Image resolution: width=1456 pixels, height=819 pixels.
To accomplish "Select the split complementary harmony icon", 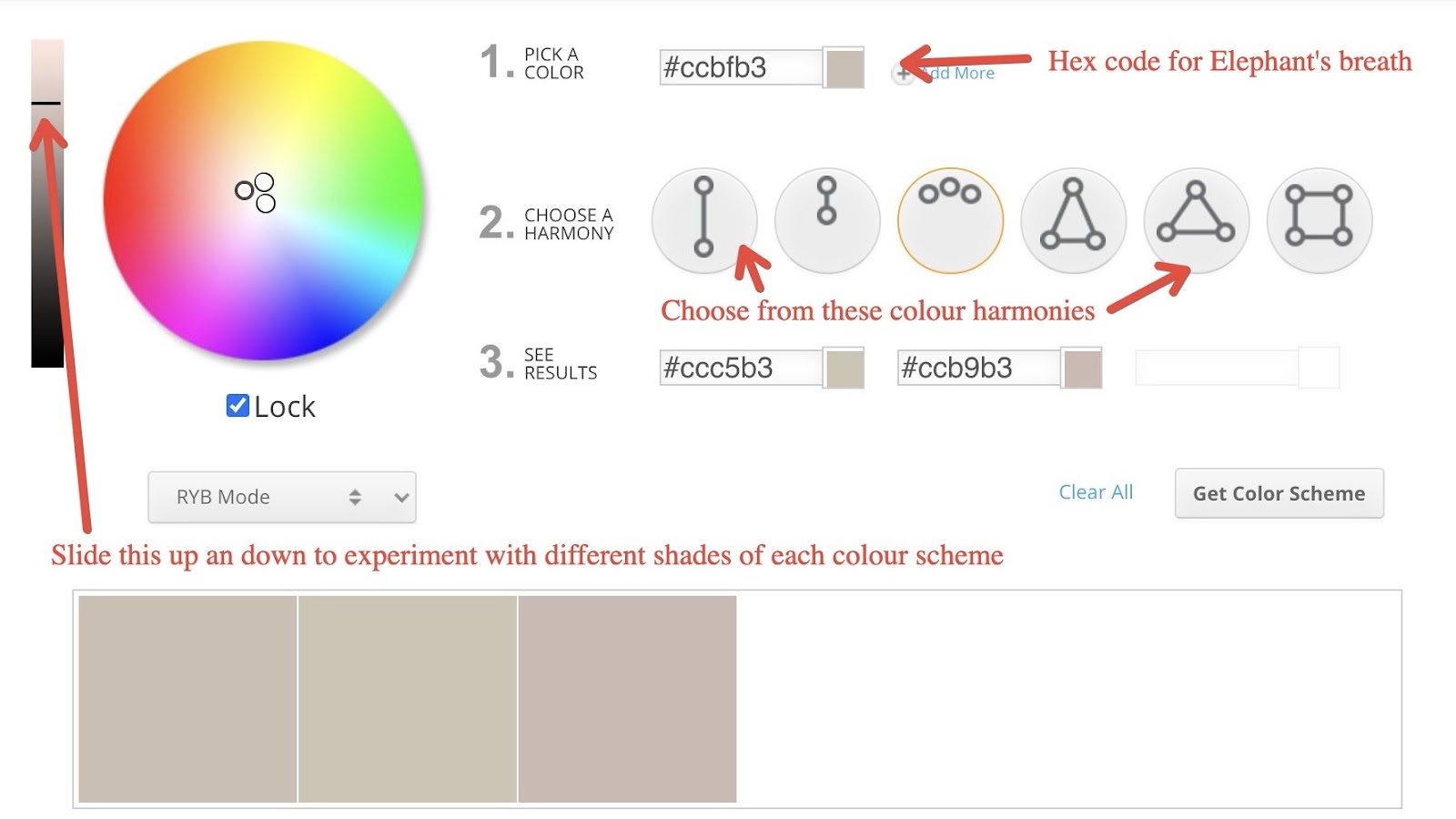I will tap(1074, 220).
